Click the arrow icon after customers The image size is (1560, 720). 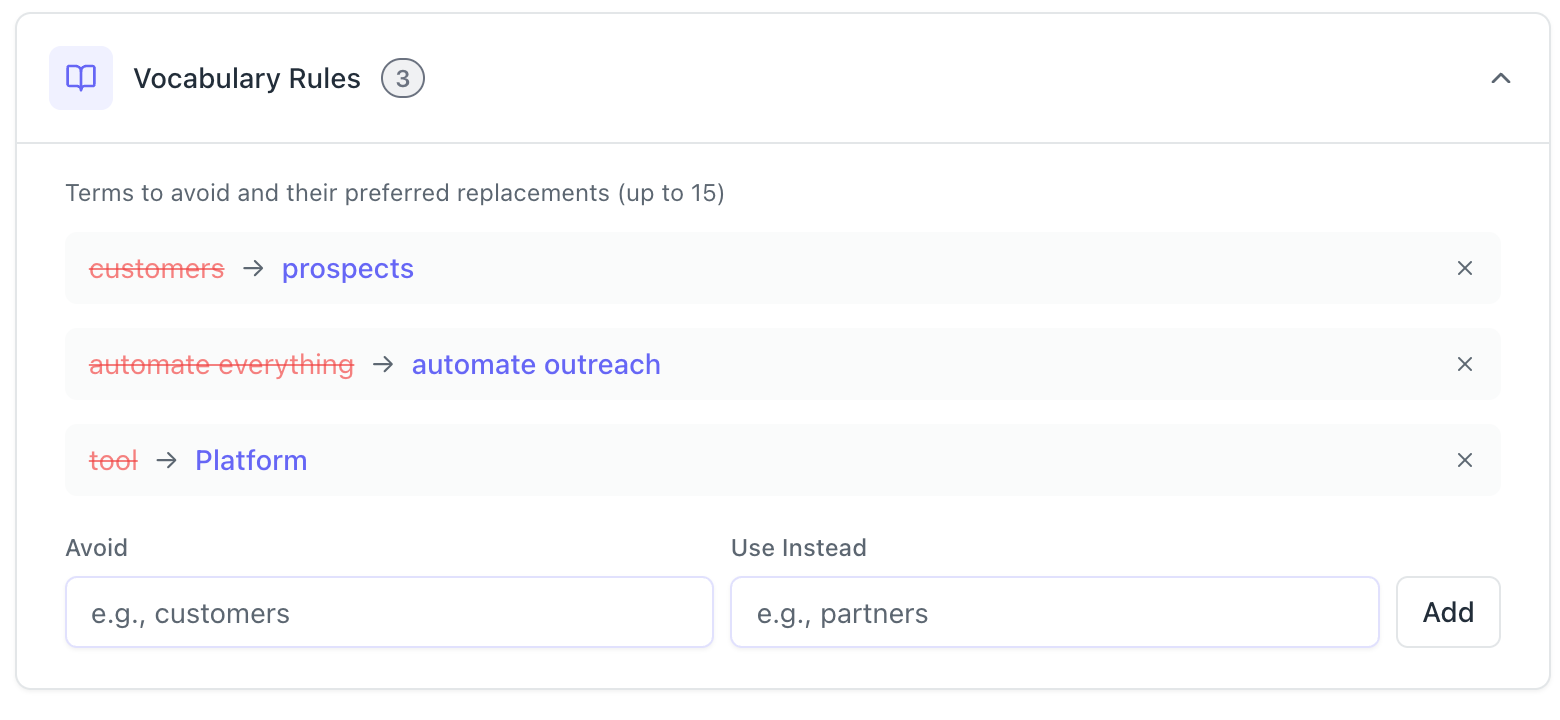tap(253, 268)
